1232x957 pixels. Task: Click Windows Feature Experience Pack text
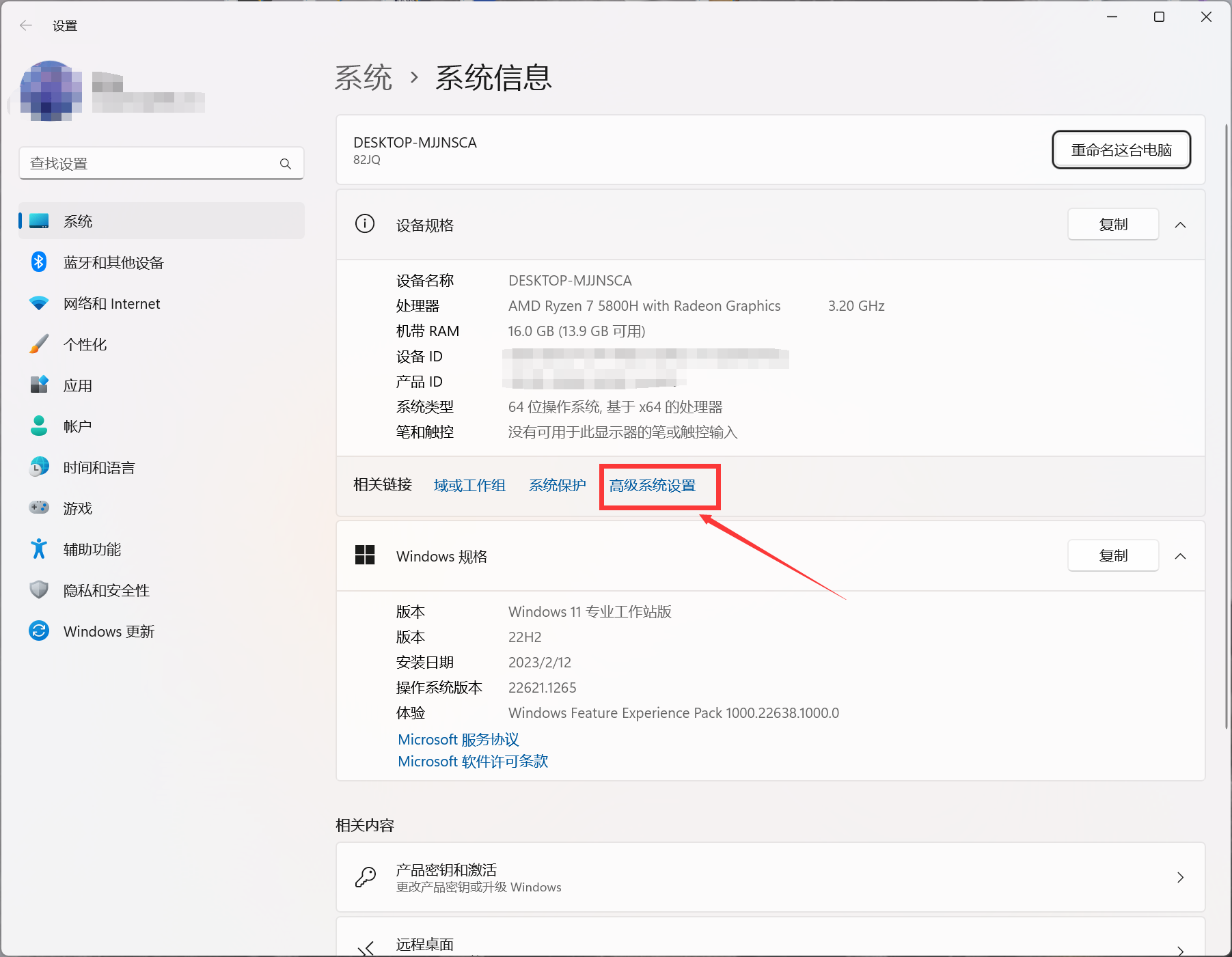674,712
